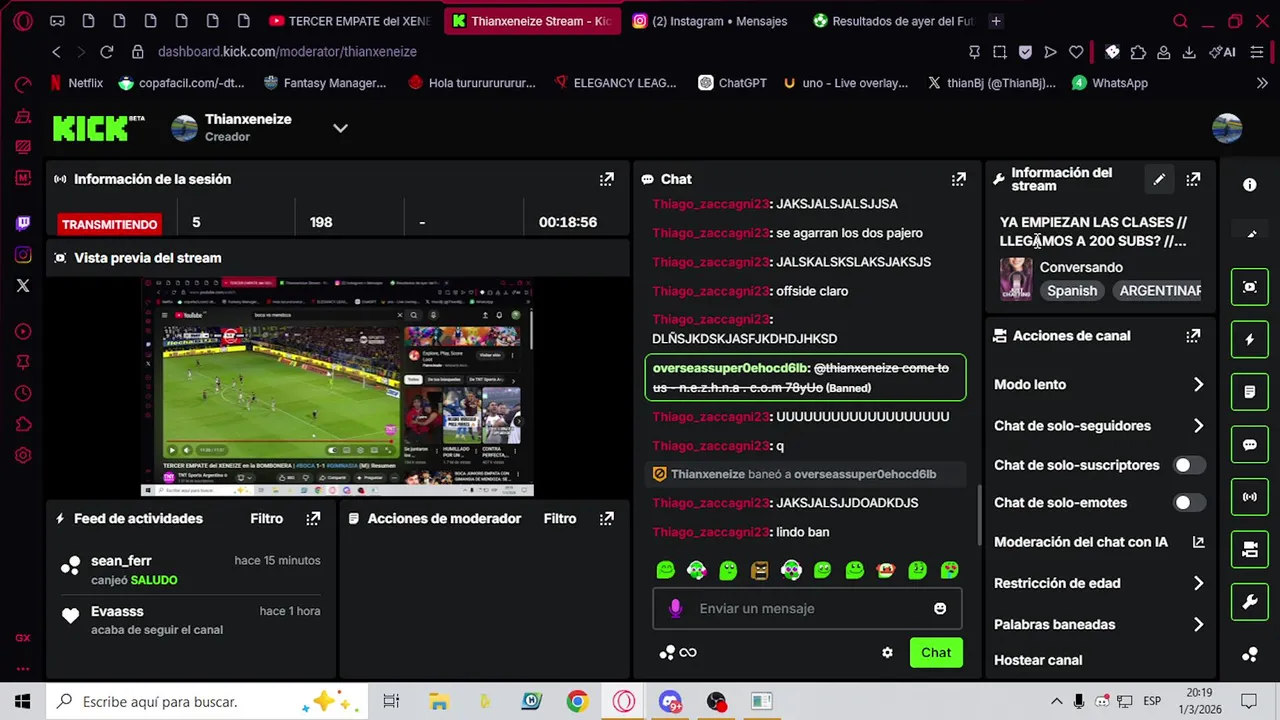Click the first green emote in emote row
Image resolution: width=1280 pixels, height=720 pixels.
tap(665, 570)
